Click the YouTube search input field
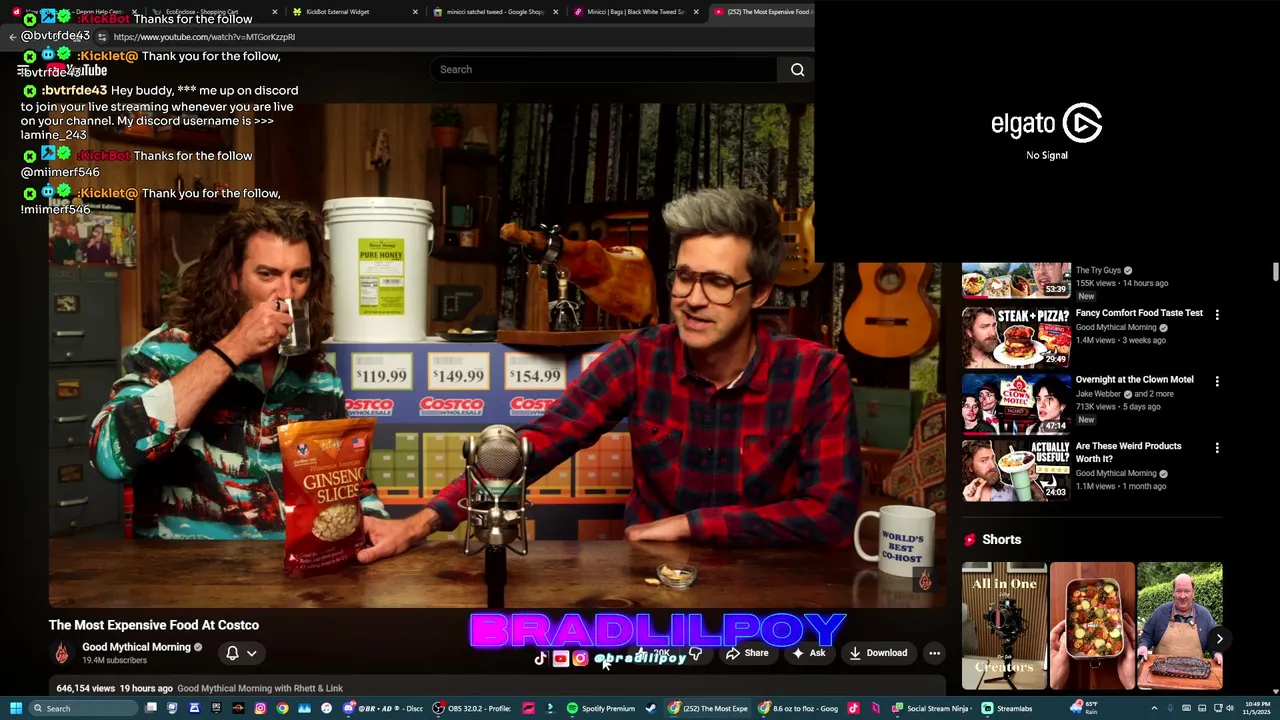The image size is (1280, 720). 604,70
